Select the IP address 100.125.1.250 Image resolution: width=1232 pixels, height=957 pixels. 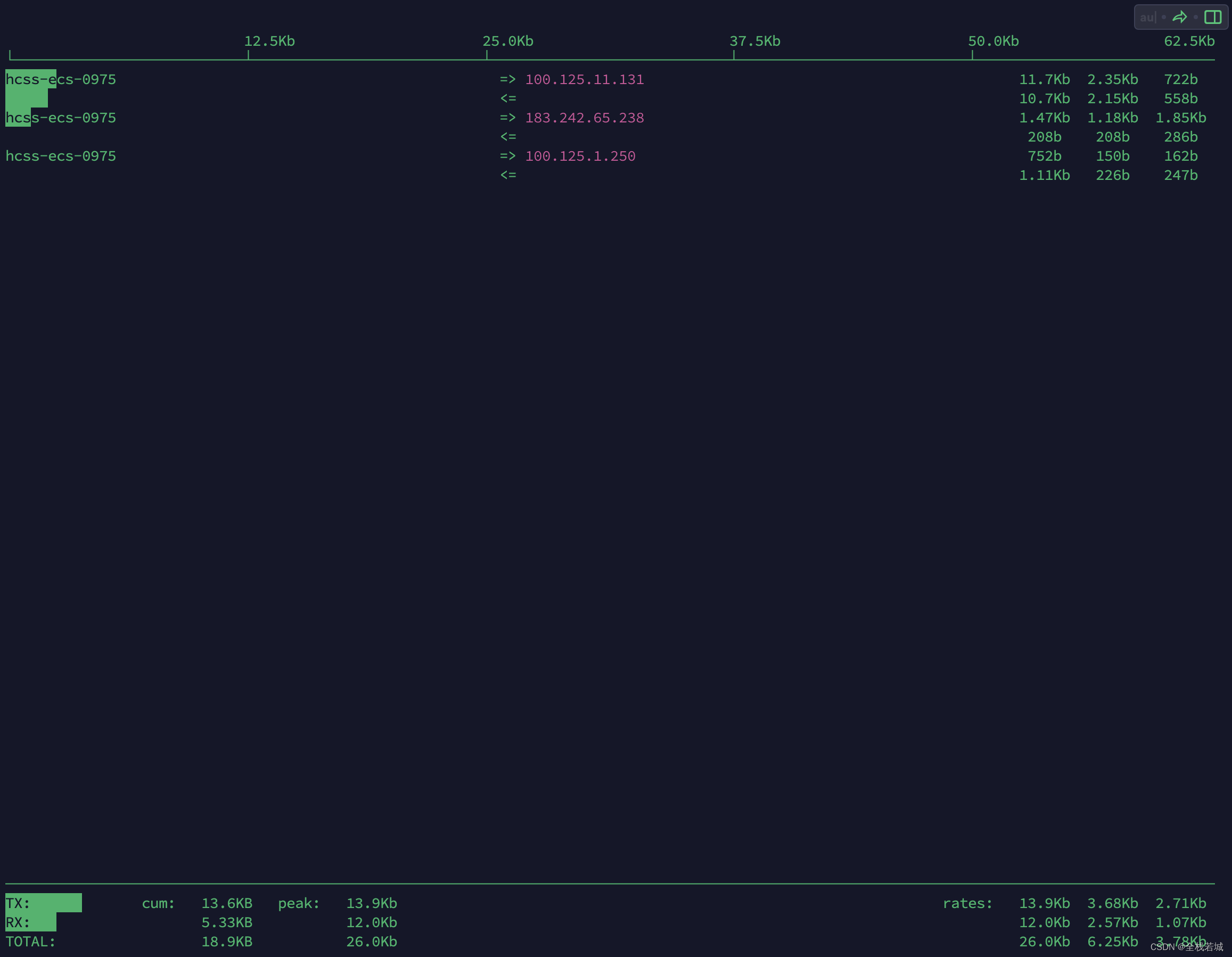(x=580, y=156)
